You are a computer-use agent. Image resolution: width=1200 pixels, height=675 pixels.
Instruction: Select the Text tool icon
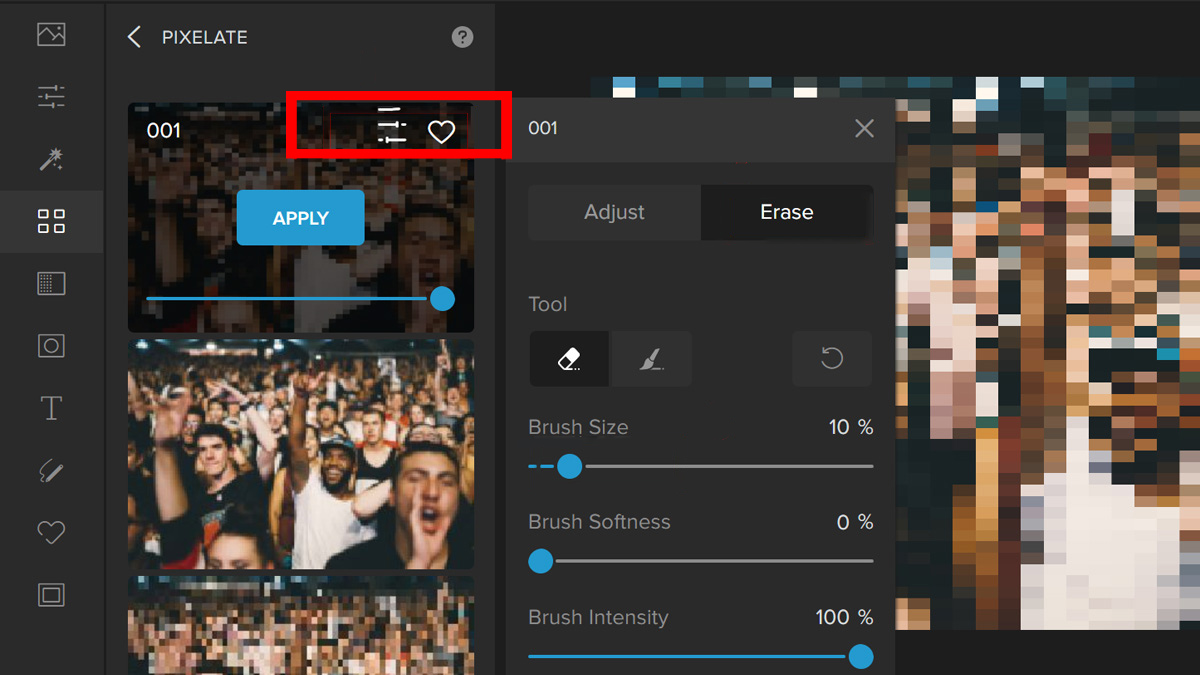pos(51,408)
